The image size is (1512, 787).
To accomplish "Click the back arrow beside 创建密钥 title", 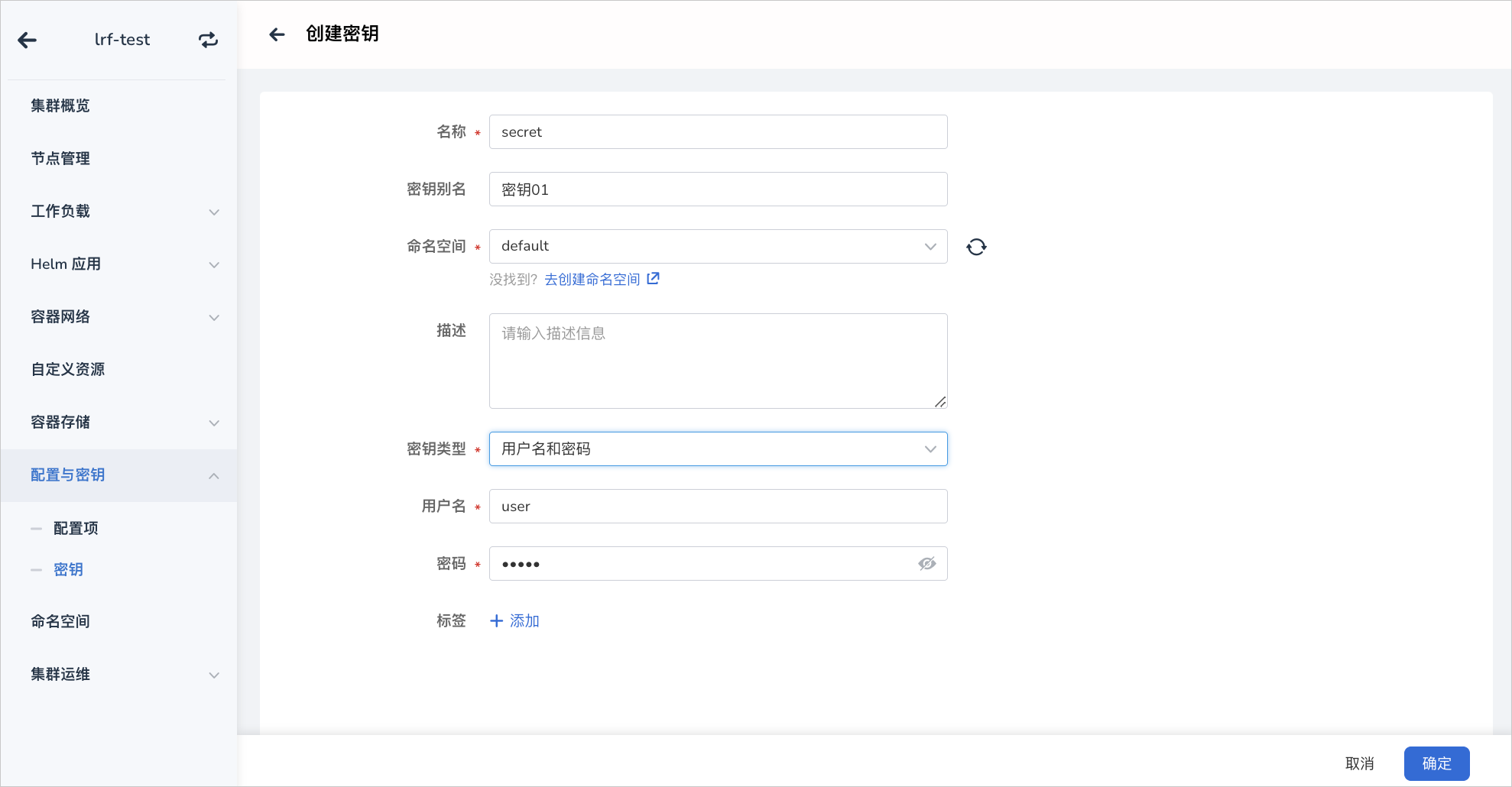I will click(277, 34).
